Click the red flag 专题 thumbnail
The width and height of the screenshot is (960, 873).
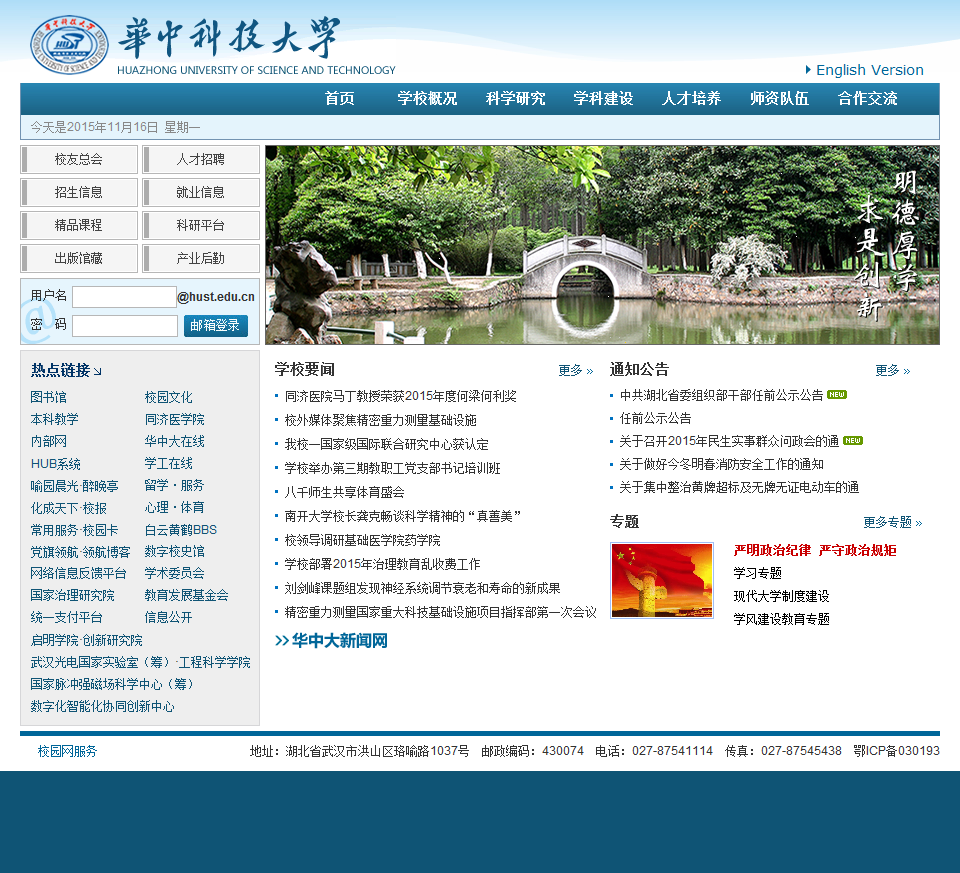click(x=662, y=580)
